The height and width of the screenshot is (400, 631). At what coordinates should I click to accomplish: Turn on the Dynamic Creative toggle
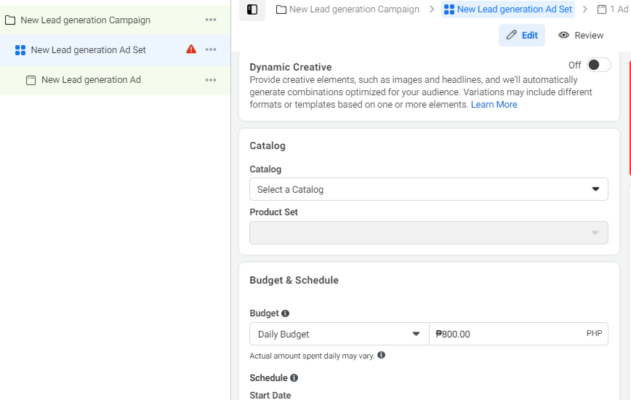(x=598, y=65)
